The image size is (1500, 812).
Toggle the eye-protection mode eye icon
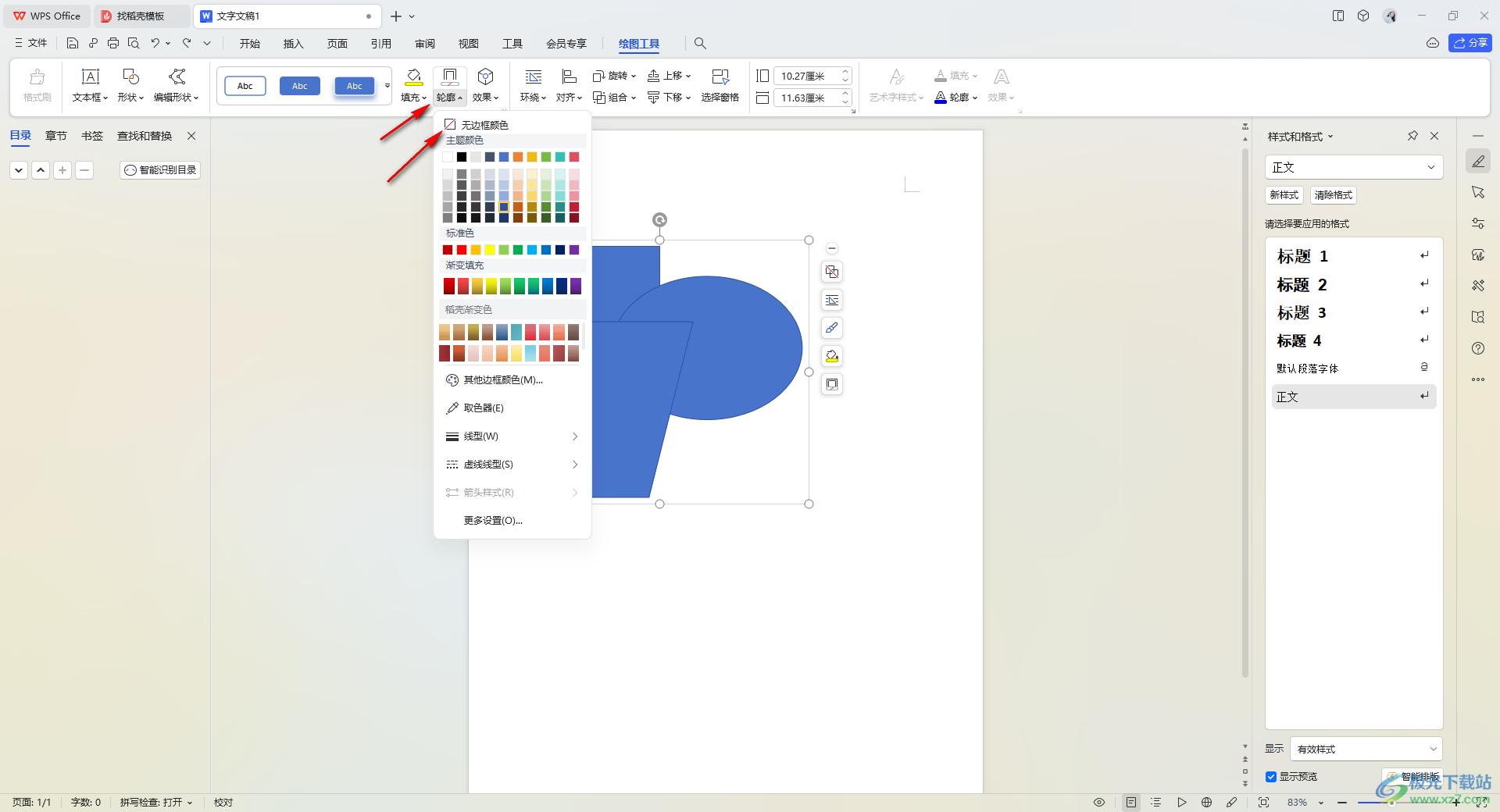pyautogui.click(x=1099, y=802)
